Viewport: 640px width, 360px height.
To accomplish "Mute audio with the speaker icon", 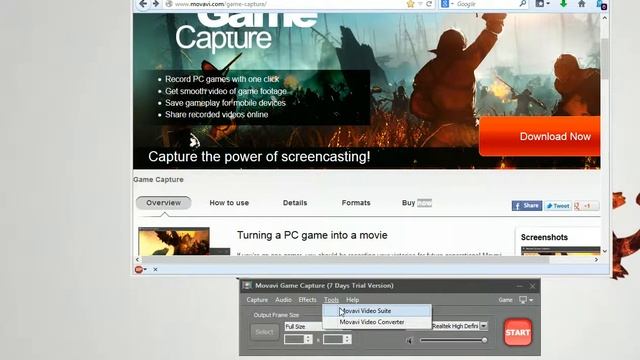I will [410, 340].
